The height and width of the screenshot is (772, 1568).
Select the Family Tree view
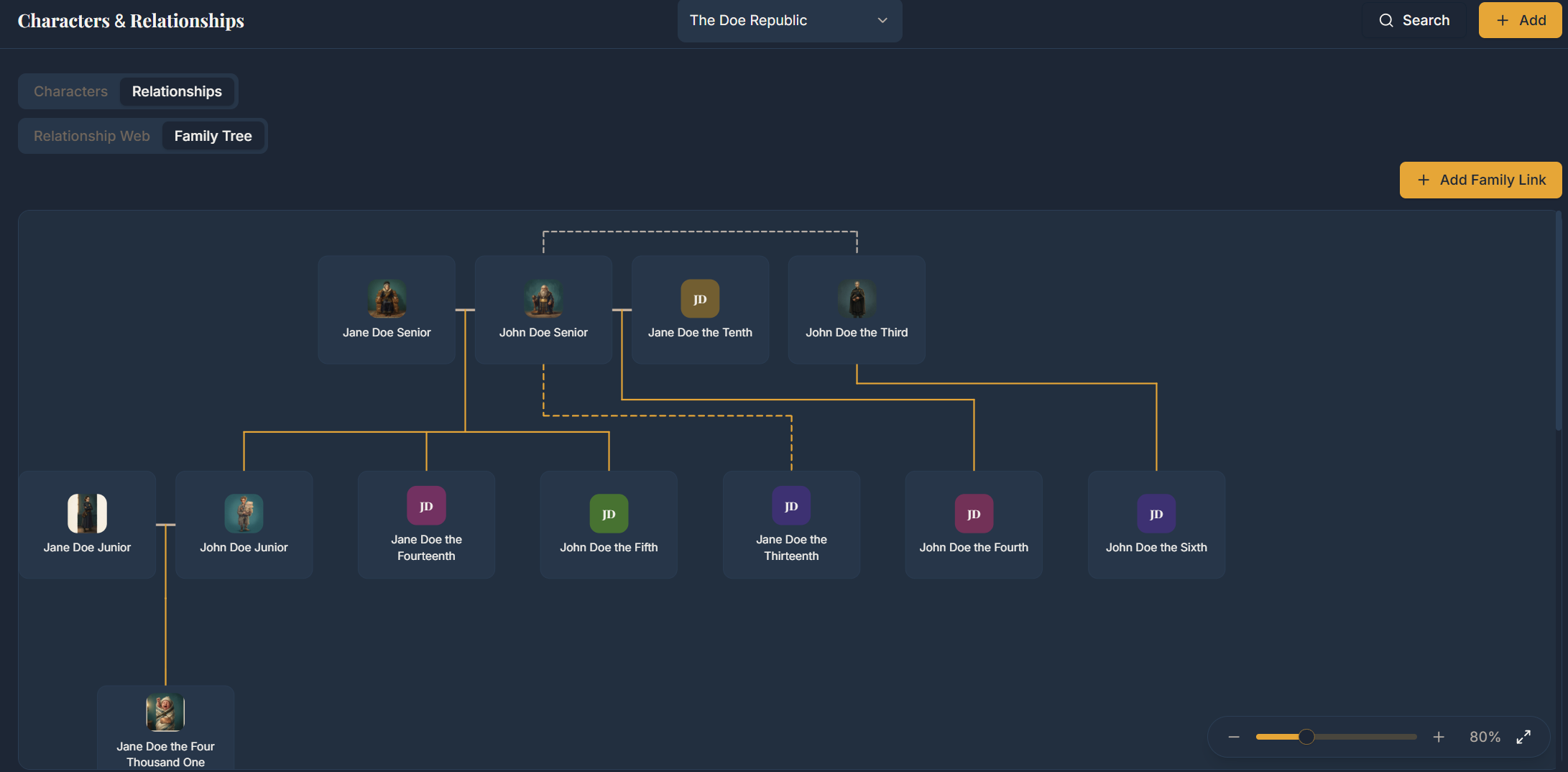213,136
